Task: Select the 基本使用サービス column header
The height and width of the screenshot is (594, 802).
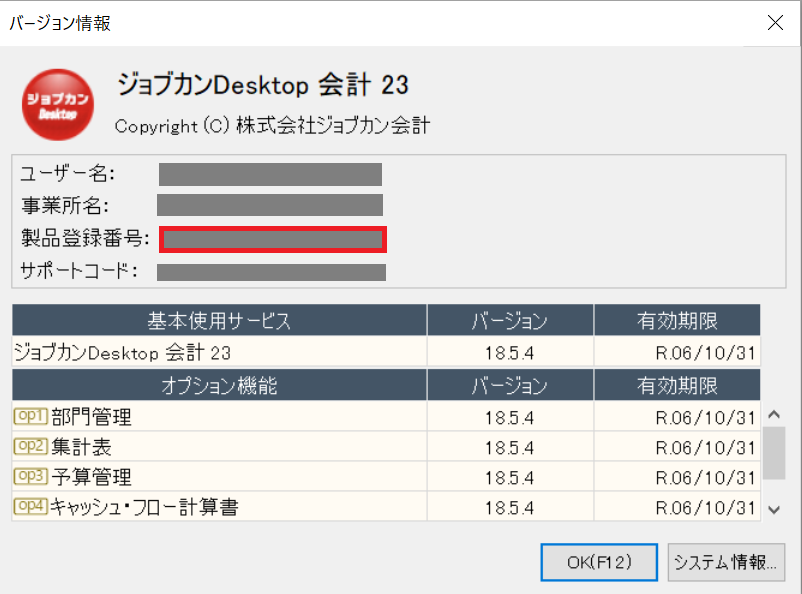Action: coord(219,320)
